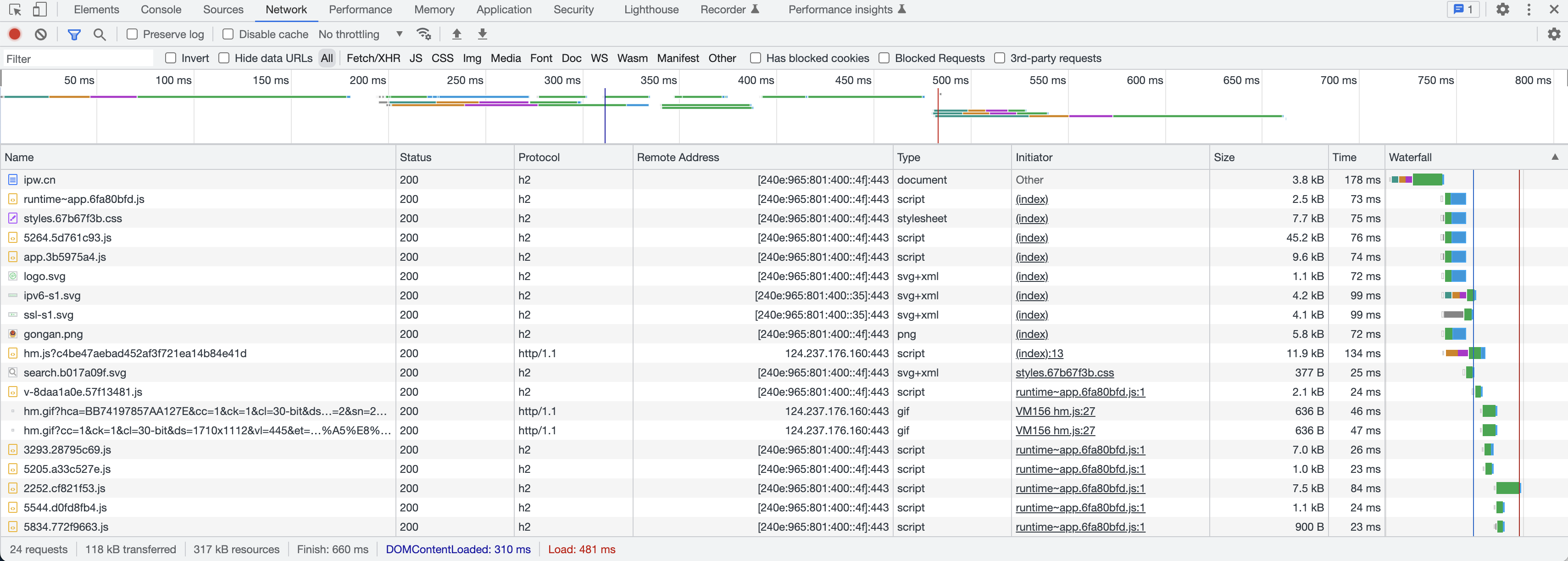
Task: Click runtime~app.6fa80bfd.js script icon
Action: pyautogui.click(x=13, y=199)
